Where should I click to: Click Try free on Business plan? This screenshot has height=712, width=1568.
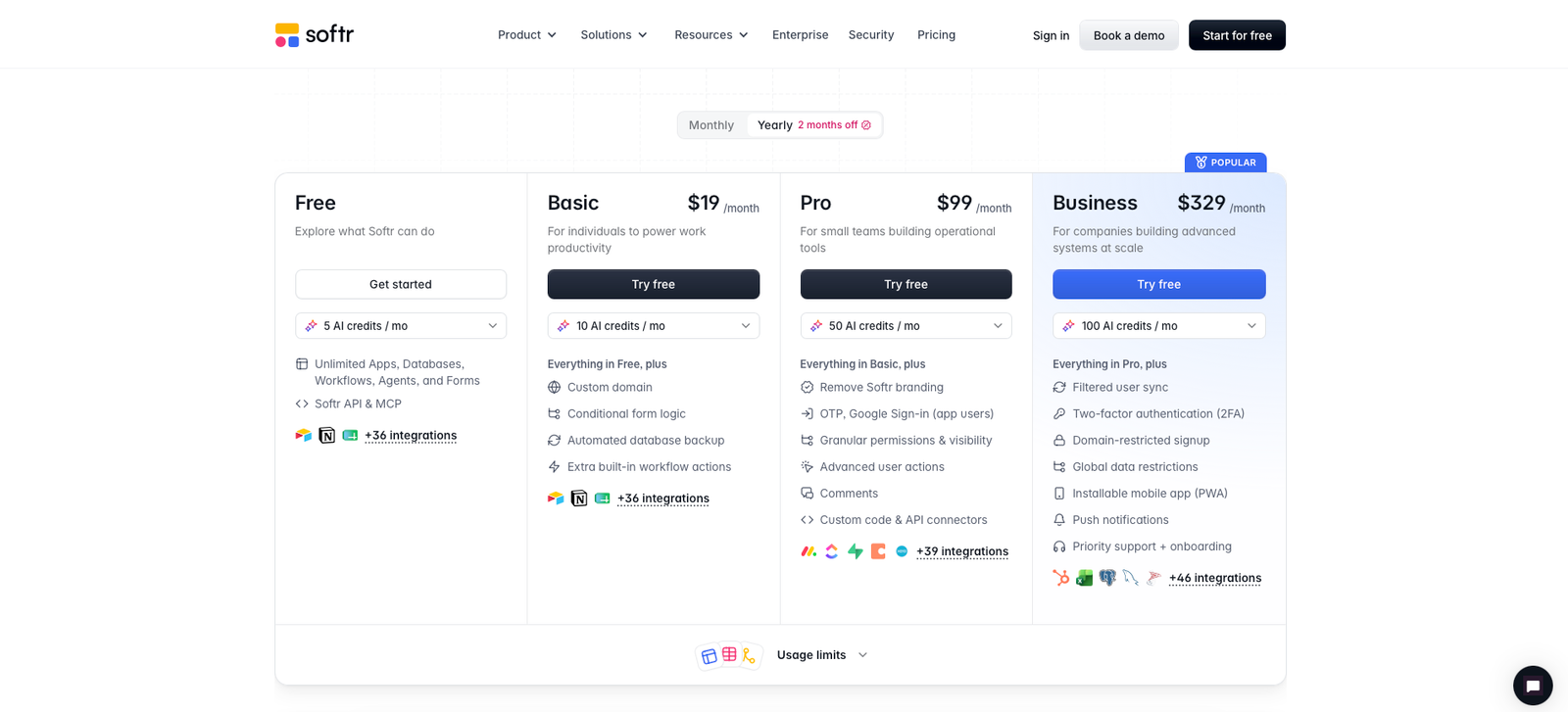coord(1159,284)
